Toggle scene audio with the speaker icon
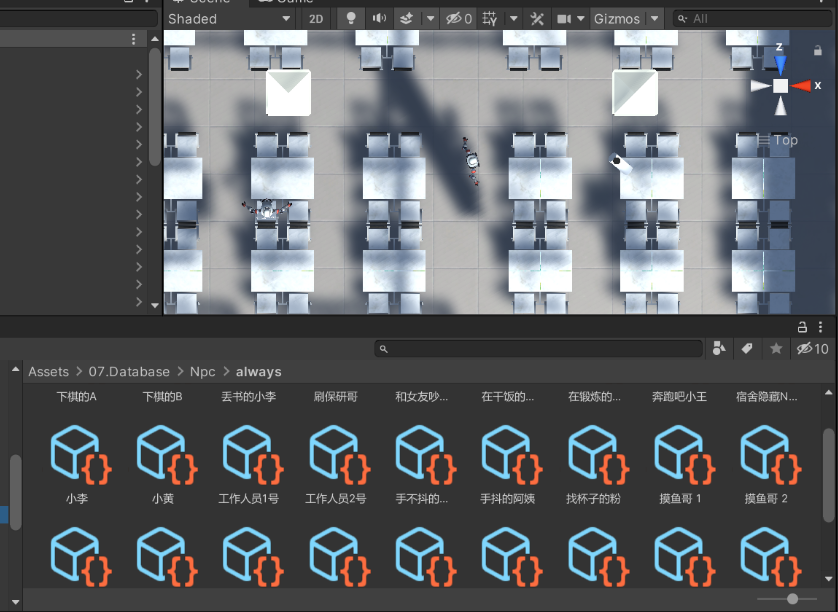 click(x=379, y=19)
